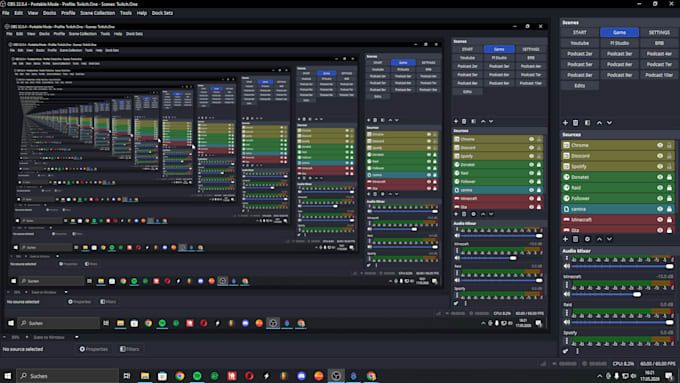Expand the hidden system tray icons chevron
Viewport: 680px width, 383px height.
coord(599,376)
